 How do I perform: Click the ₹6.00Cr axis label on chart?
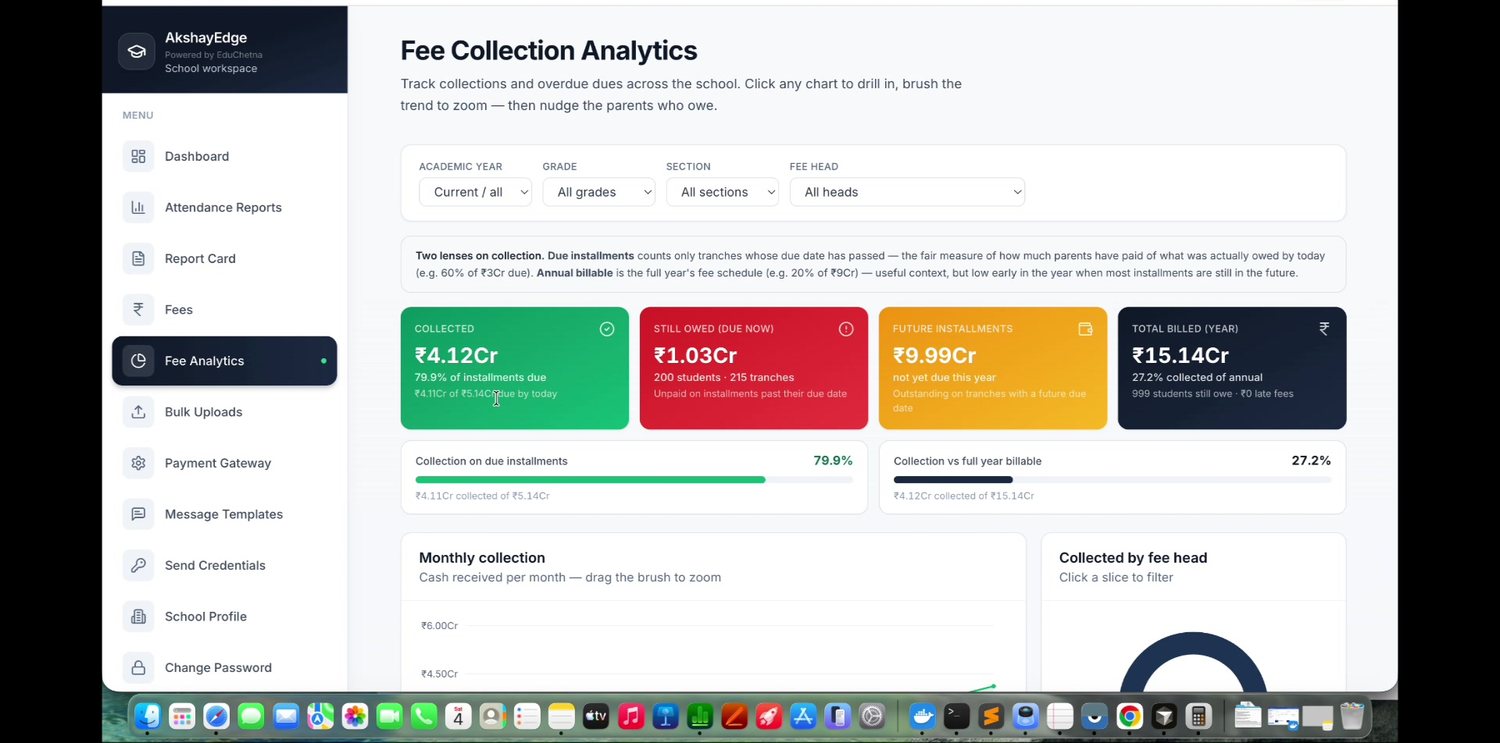439,626
